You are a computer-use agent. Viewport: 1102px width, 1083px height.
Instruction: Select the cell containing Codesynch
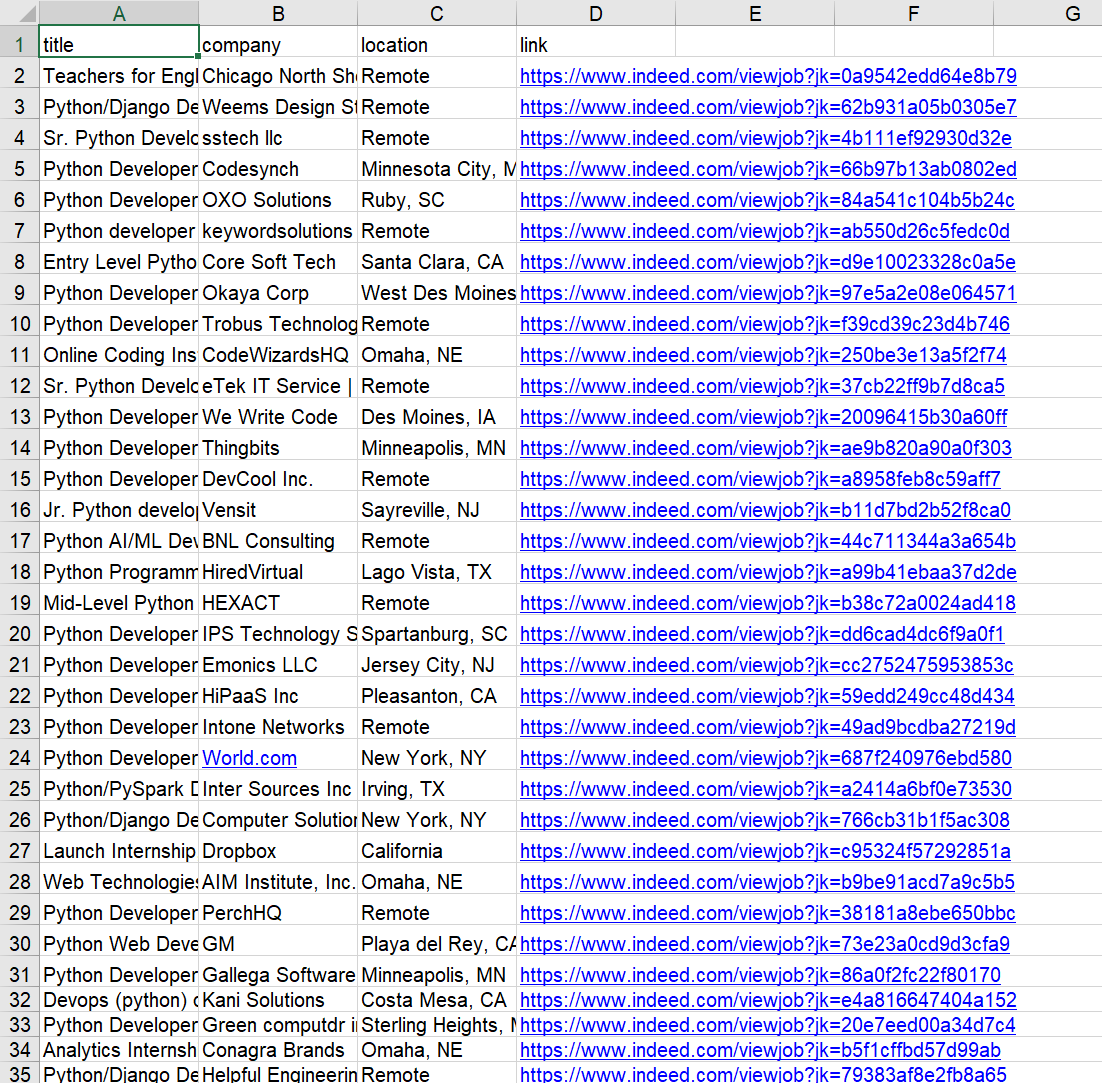click(277, 169)
